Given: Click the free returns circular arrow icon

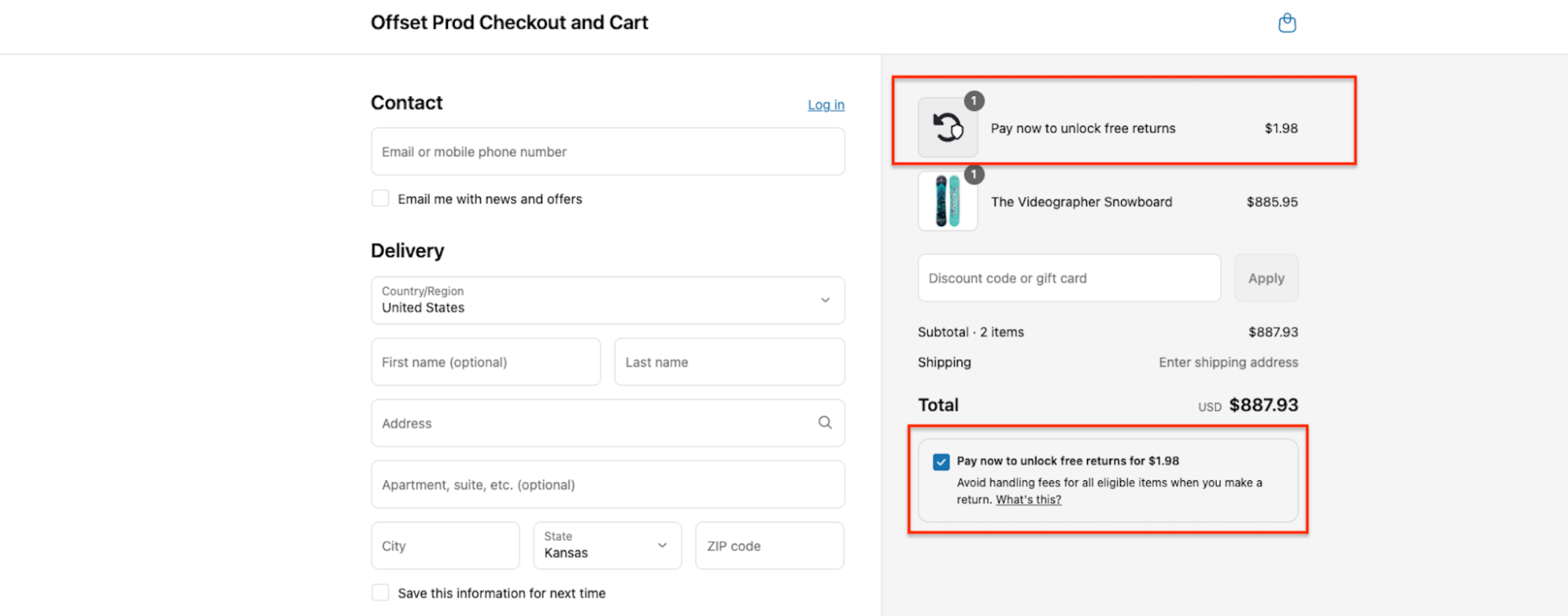Looking at the screenshot, I should [x=948, y=127].
